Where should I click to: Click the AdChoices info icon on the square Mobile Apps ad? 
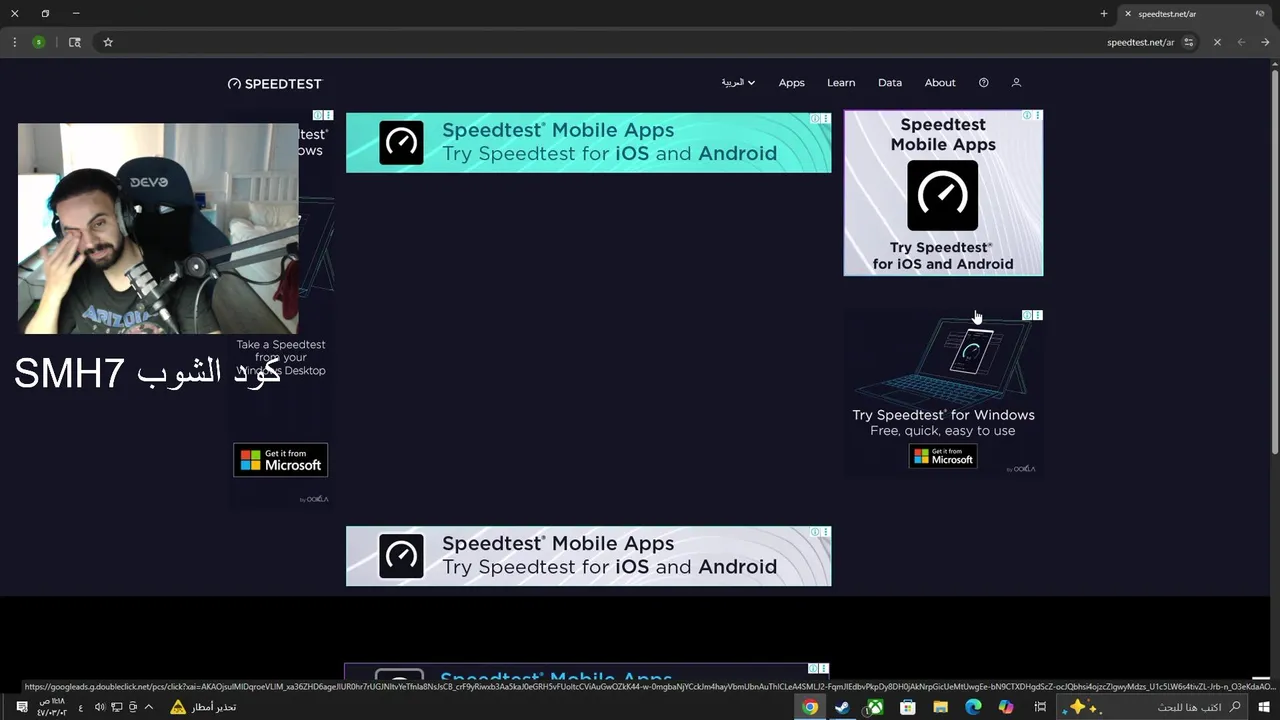pos(1027,116)
